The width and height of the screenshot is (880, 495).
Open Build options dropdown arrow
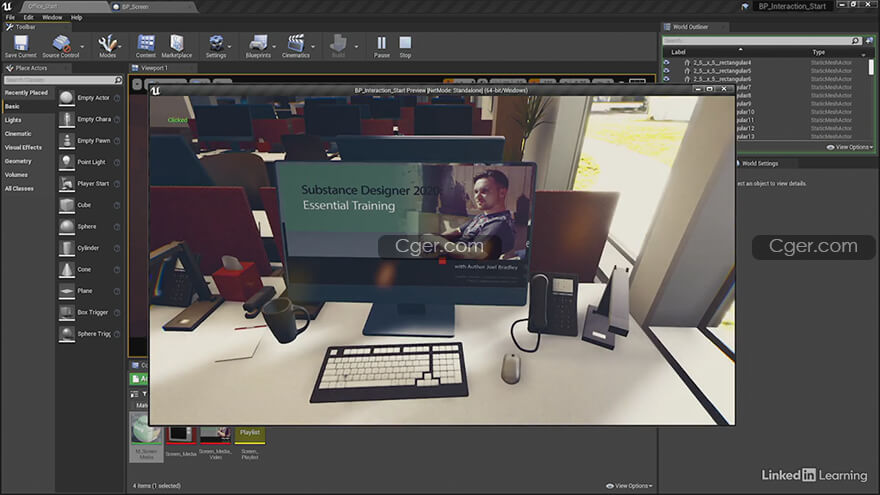coord(356,47)
